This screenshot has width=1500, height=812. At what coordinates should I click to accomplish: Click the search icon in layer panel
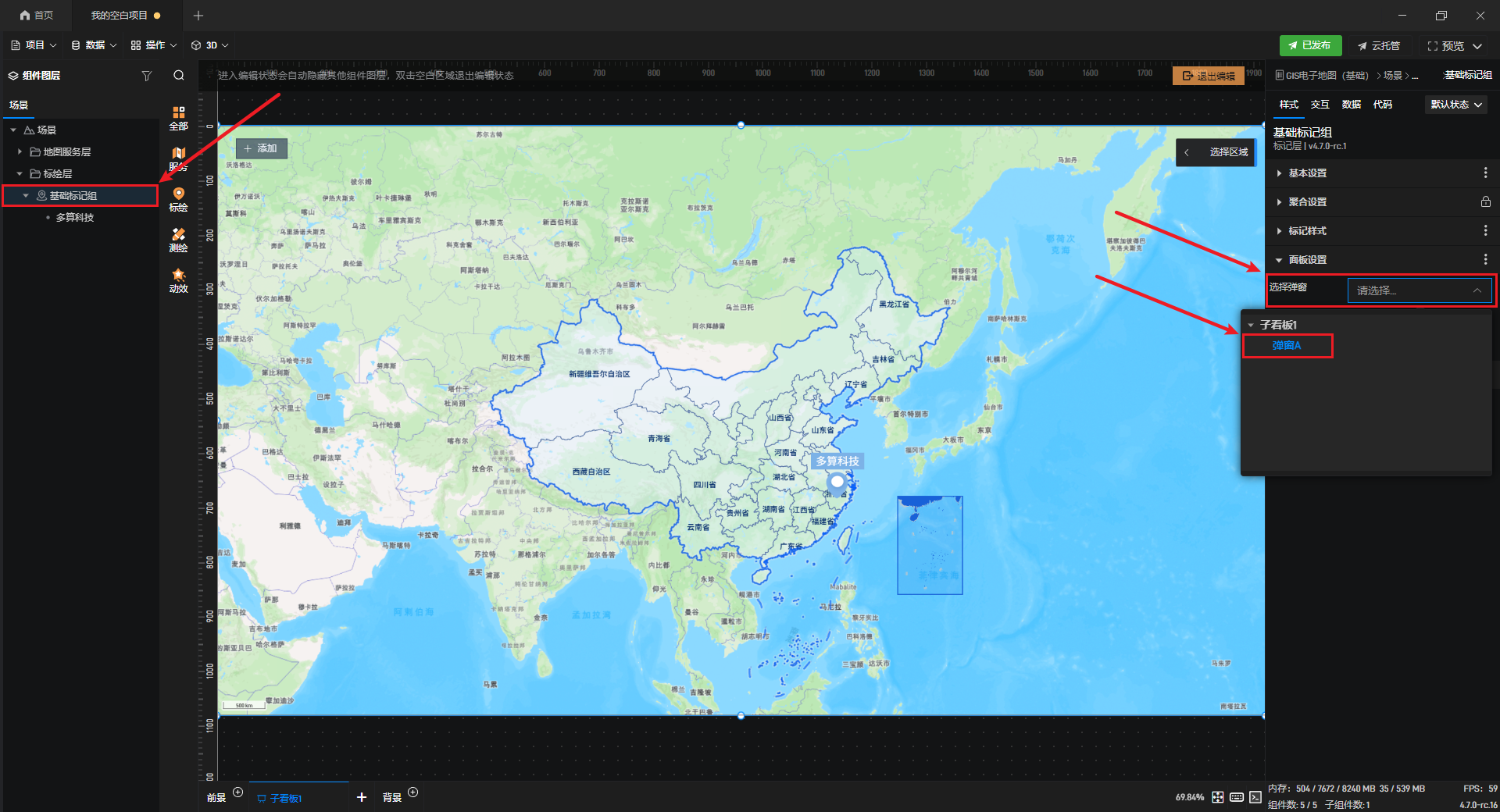tap(179, 76)
